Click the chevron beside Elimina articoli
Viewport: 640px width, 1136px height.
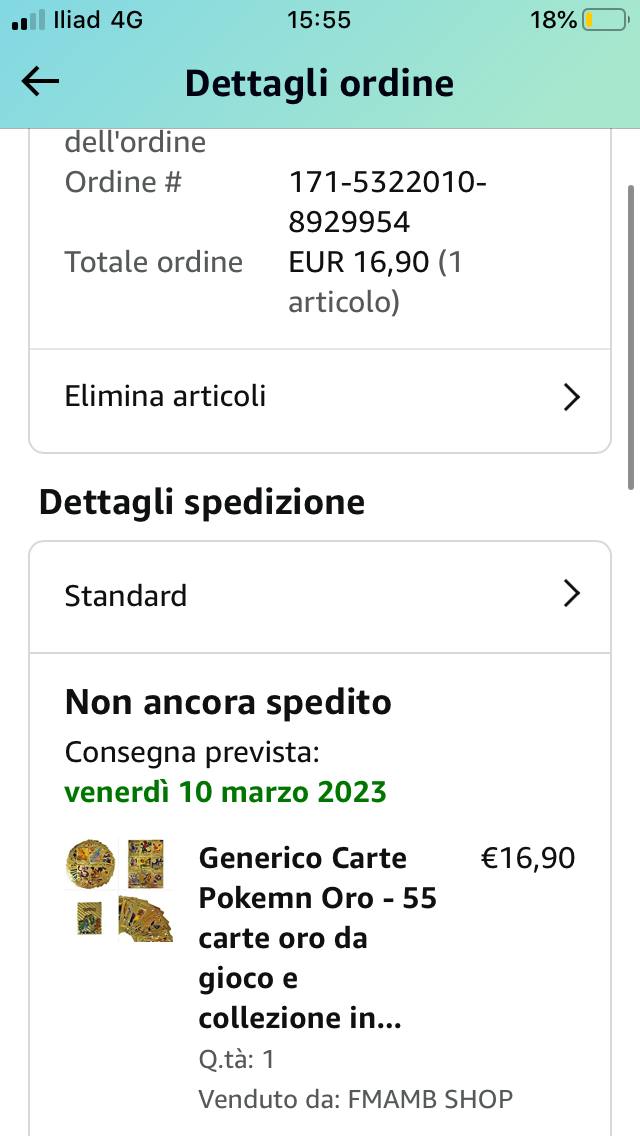pos(571,397)
